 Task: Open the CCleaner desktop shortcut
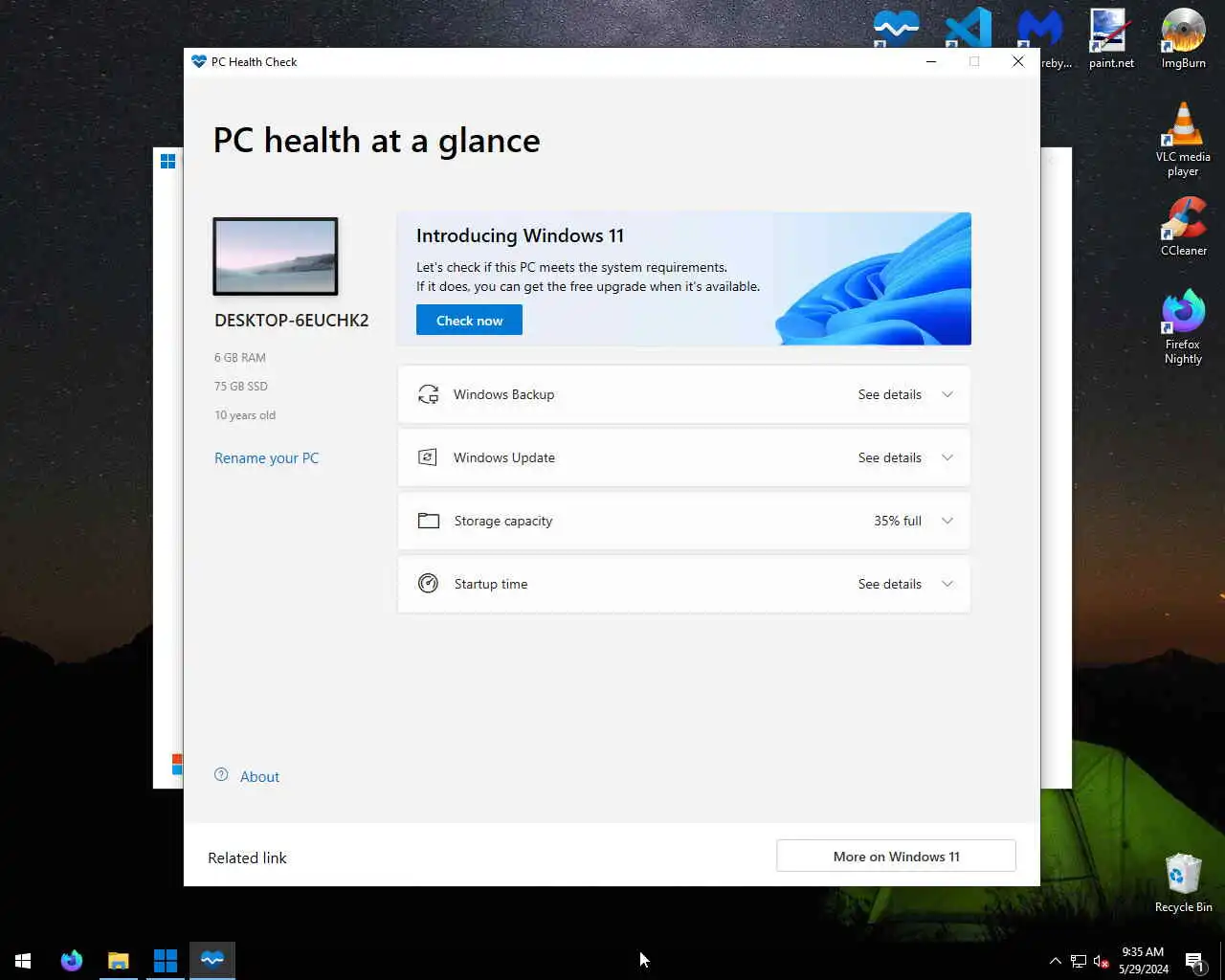click(x=1184, y=228)
